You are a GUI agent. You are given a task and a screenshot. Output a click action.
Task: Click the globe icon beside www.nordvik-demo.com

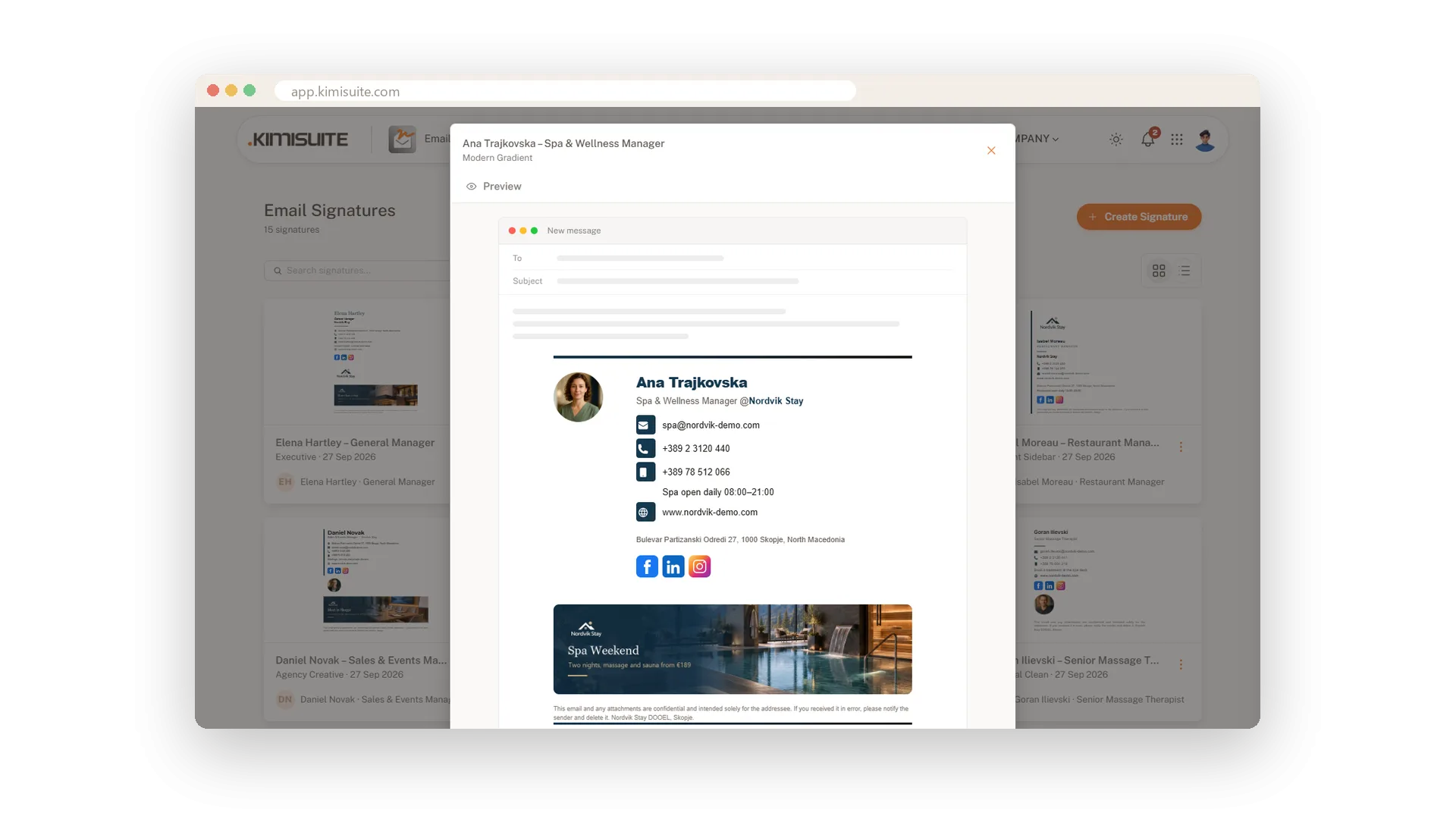645,513
